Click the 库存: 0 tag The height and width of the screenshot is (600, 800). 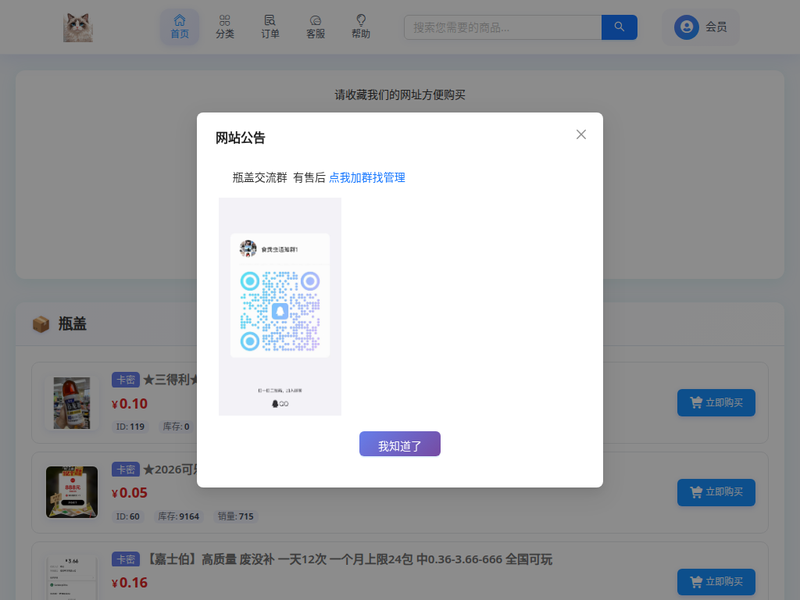click(176, 427)
